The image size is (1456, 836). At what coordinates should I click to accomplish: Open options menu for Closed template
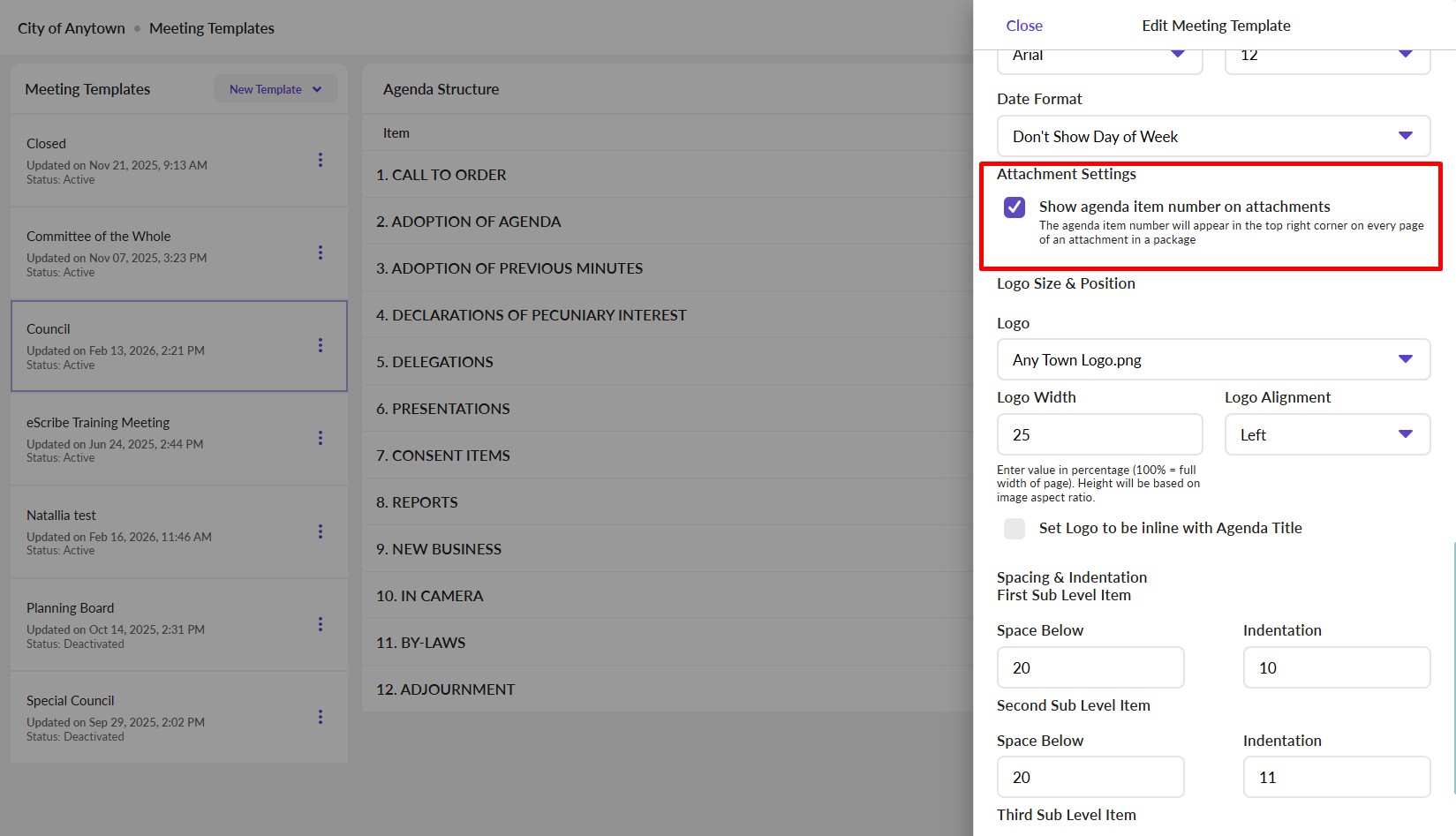click(321, 160)
